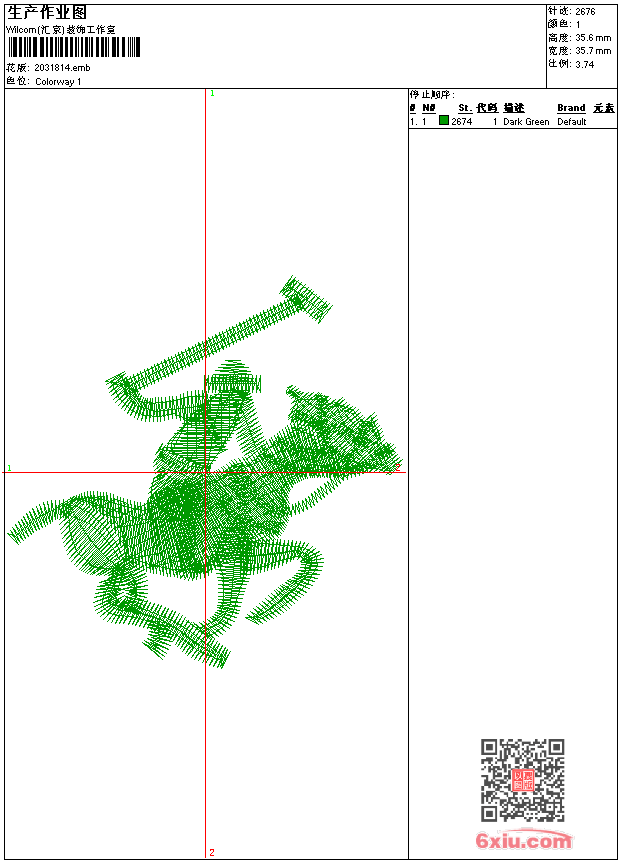This screenshot has height=860, width=620.
Task: Click the red '2' marker at the bottom of the vertical line
Action: click(212, 852)
